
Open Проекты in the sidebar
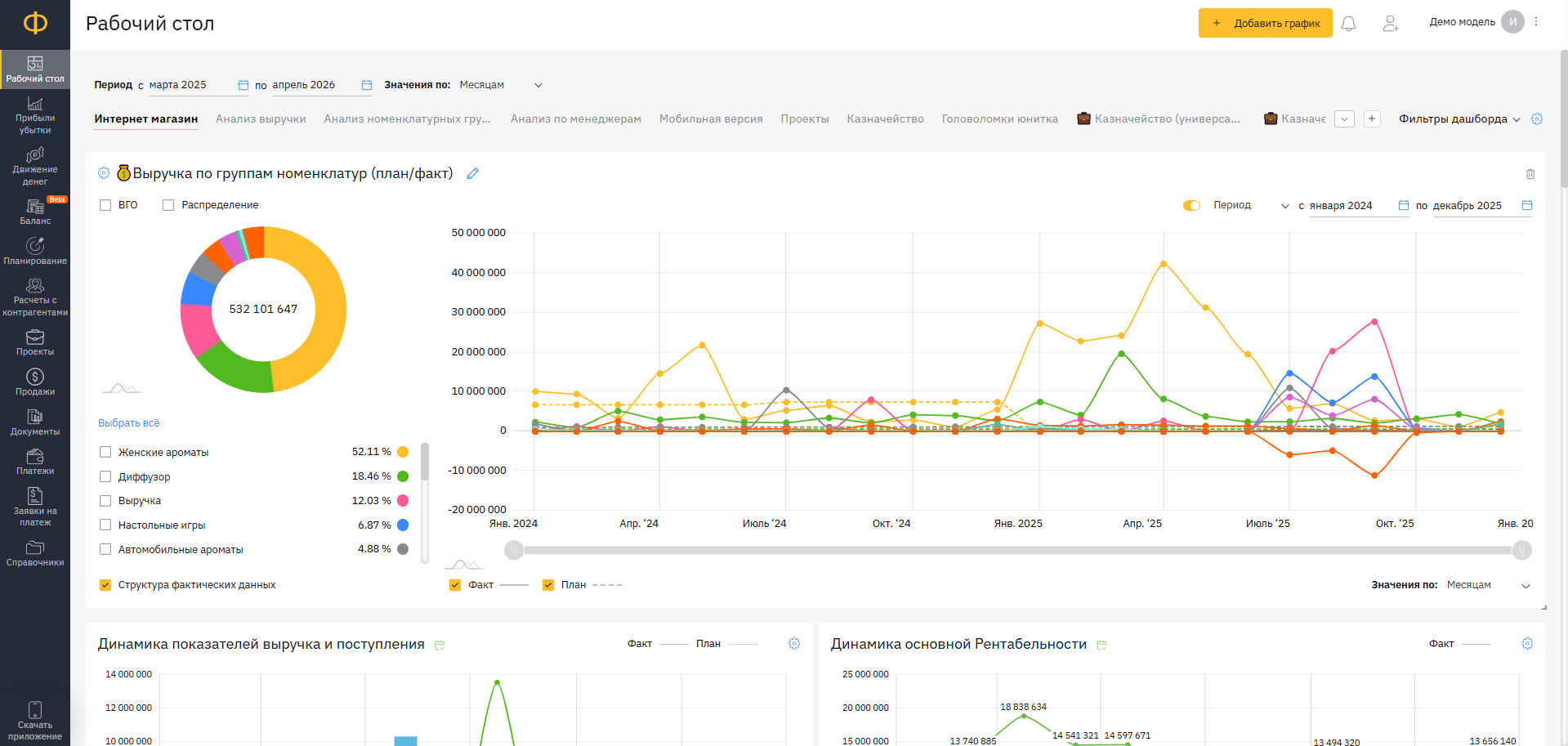click(35, 343)
